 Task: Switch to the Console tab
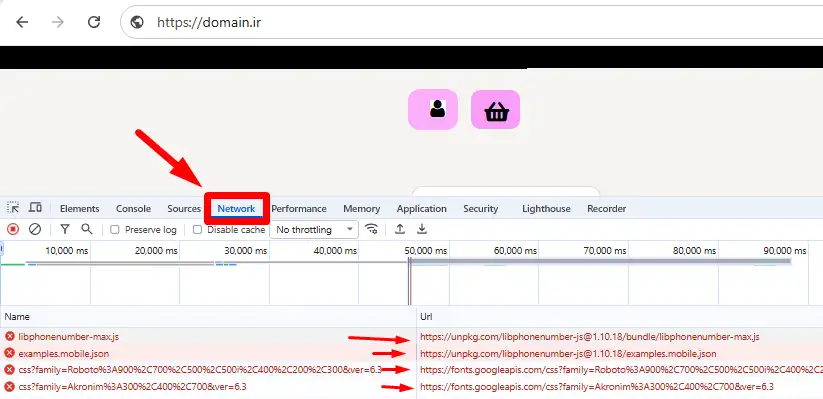(133, 208)
